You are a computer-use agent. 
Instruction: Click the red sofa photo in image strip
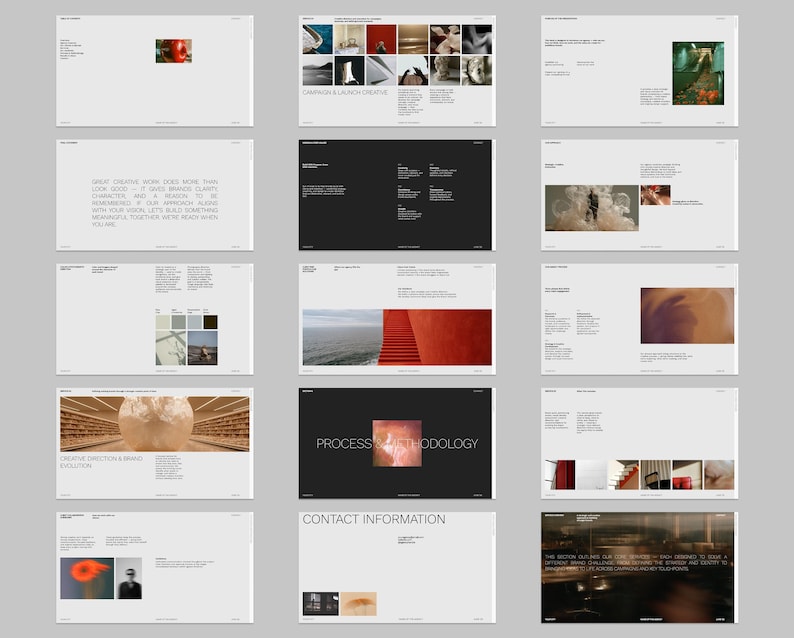[x=687, y=474]
